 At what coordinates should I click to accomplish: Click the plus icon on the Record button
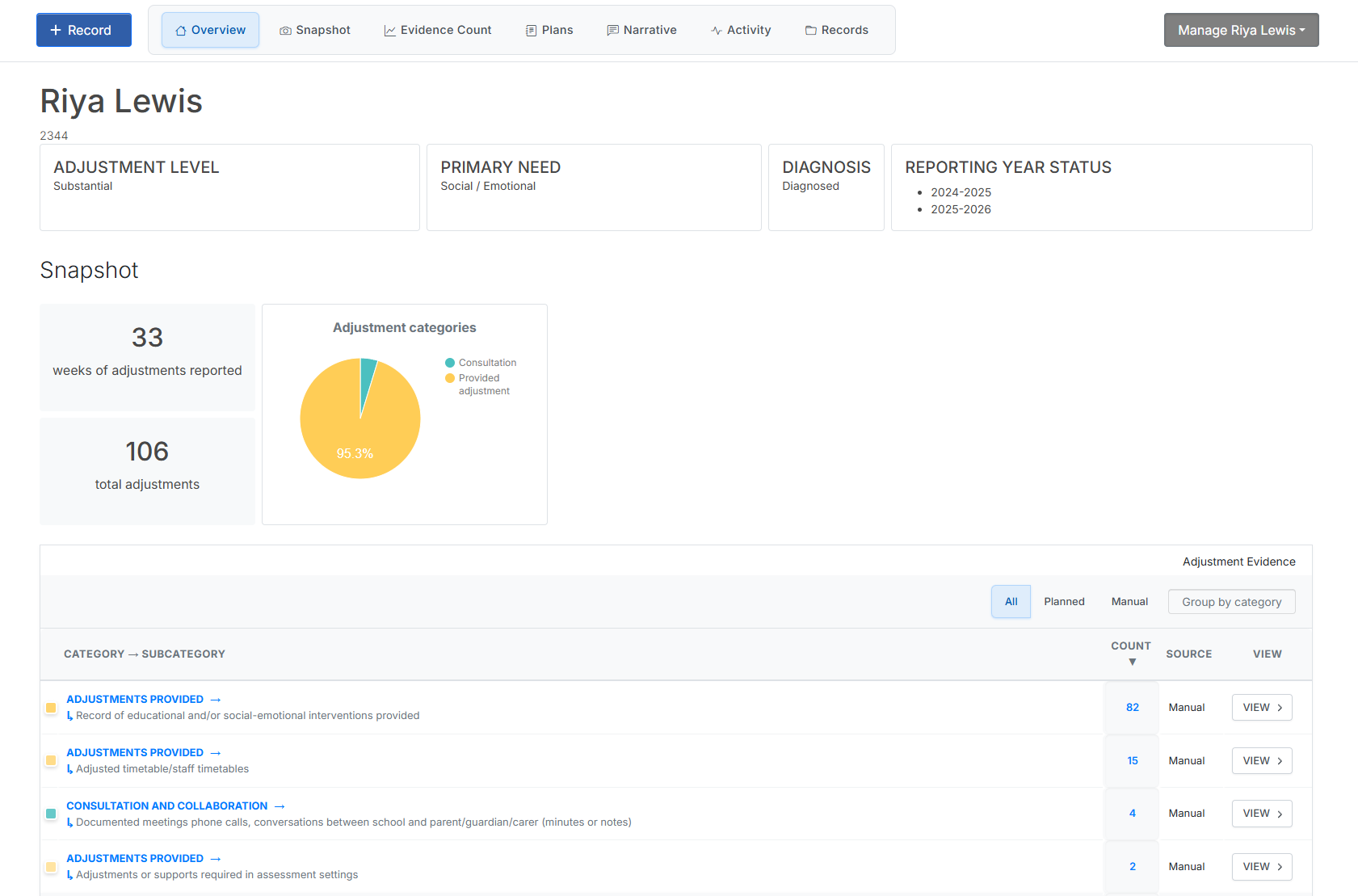pyautogui.click(x=55, y=29)
